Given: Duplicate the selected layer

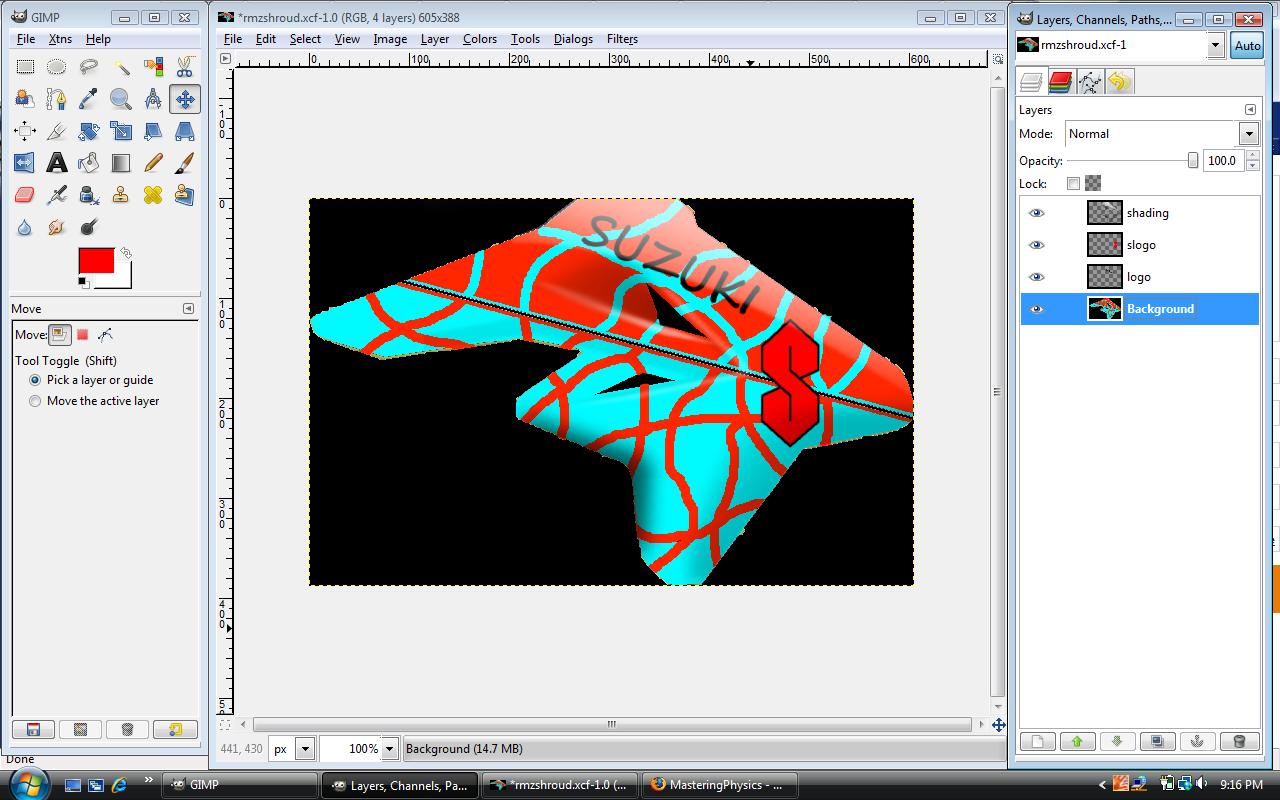Looking at the screenshot, I should 1157,741.
